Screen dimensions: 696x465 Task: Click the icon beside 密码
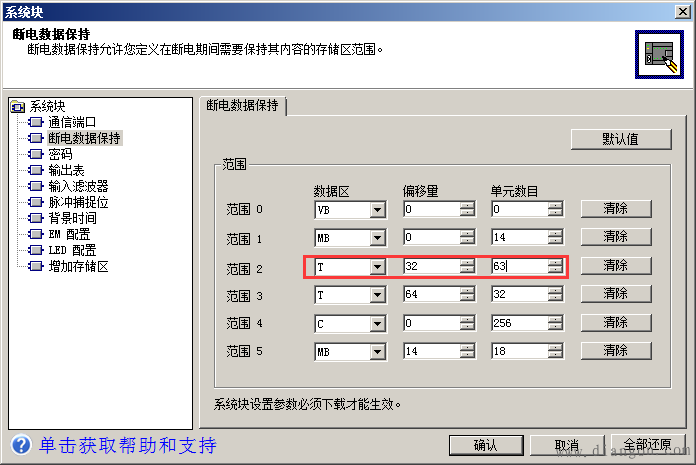coord(36,154)
